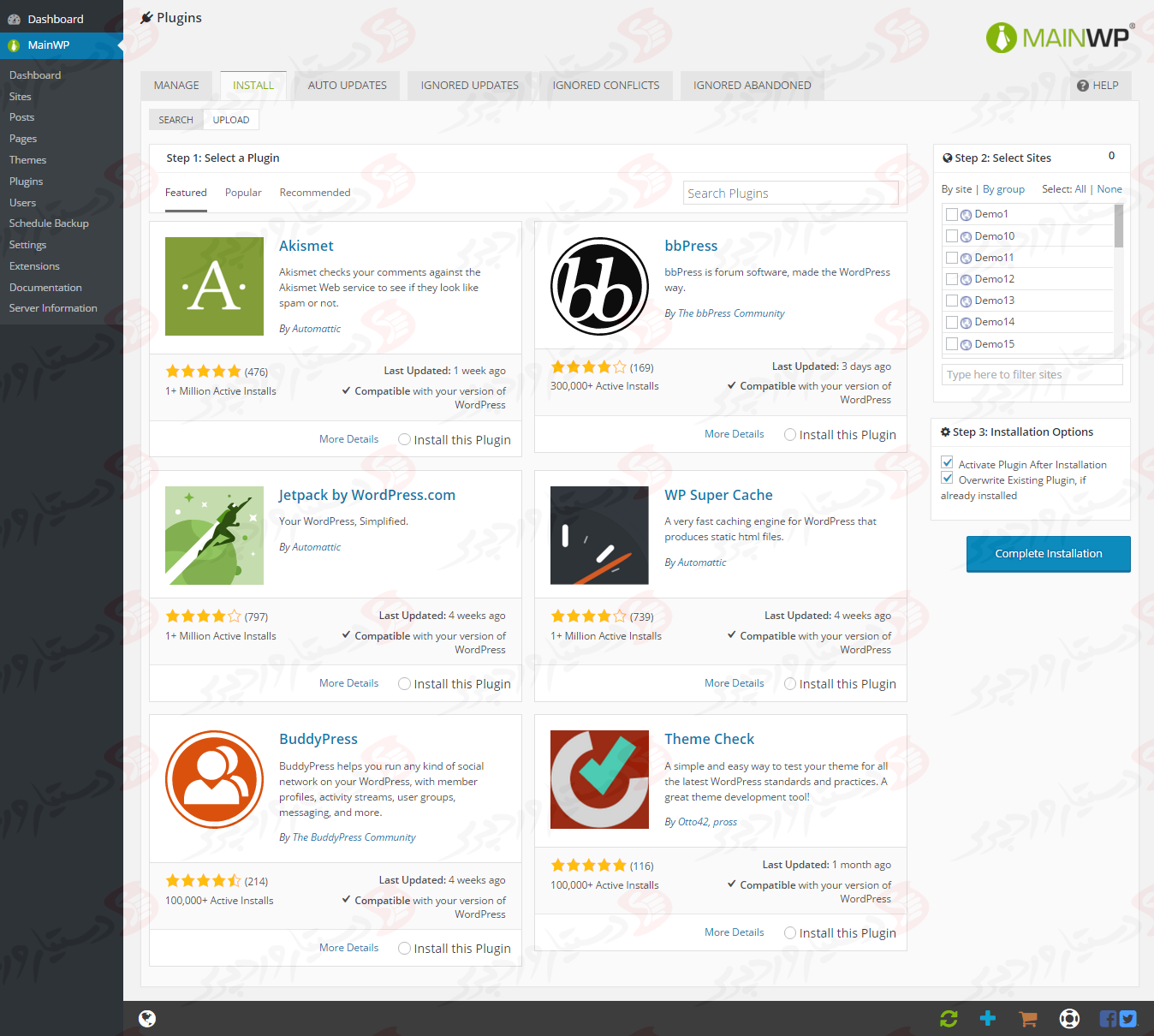Click the blue plus icon in footer

pos(988,1018)
